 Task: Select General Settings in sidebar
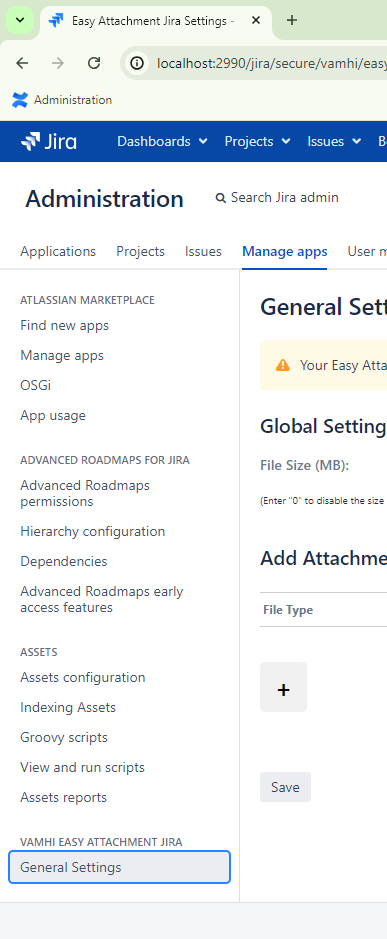[x=119, y=867]
